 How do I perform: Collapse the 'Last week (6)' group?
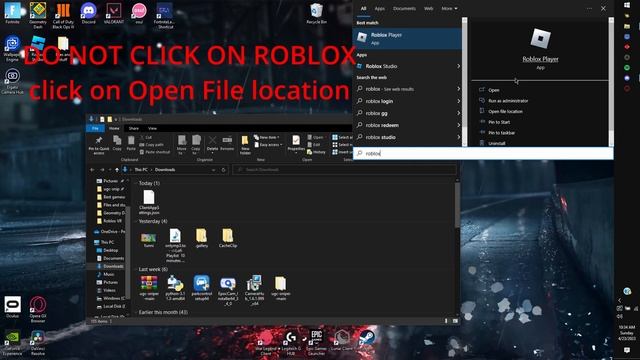[x=136, y=269]
